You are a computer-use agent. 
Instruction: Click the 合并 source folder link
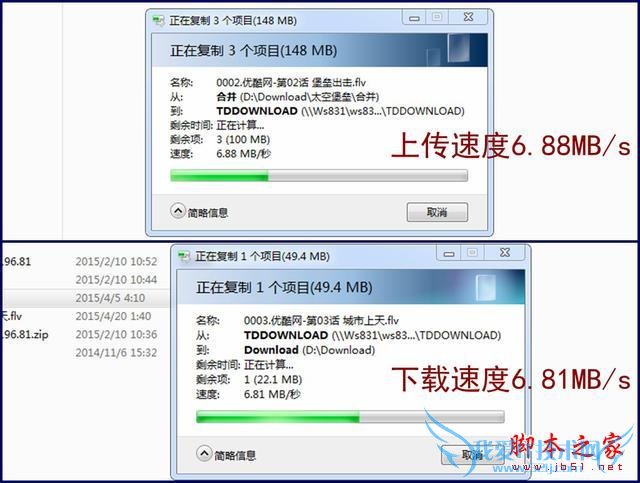(x=226, y=97)
